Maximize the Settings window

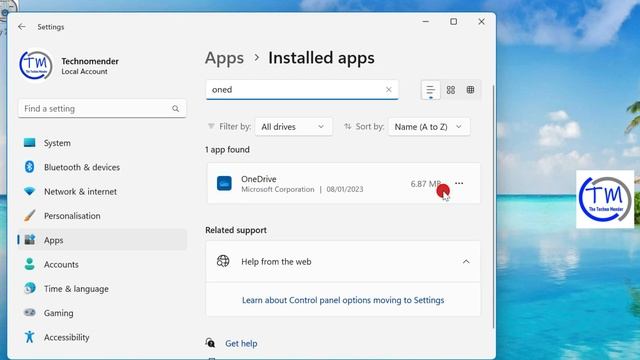coord(453,22)
